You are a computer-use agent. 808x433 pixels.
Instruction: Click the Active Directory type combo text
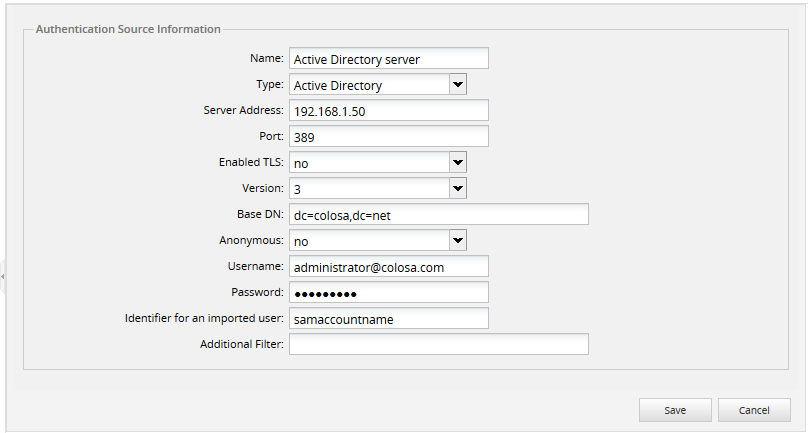coord(368,85)
